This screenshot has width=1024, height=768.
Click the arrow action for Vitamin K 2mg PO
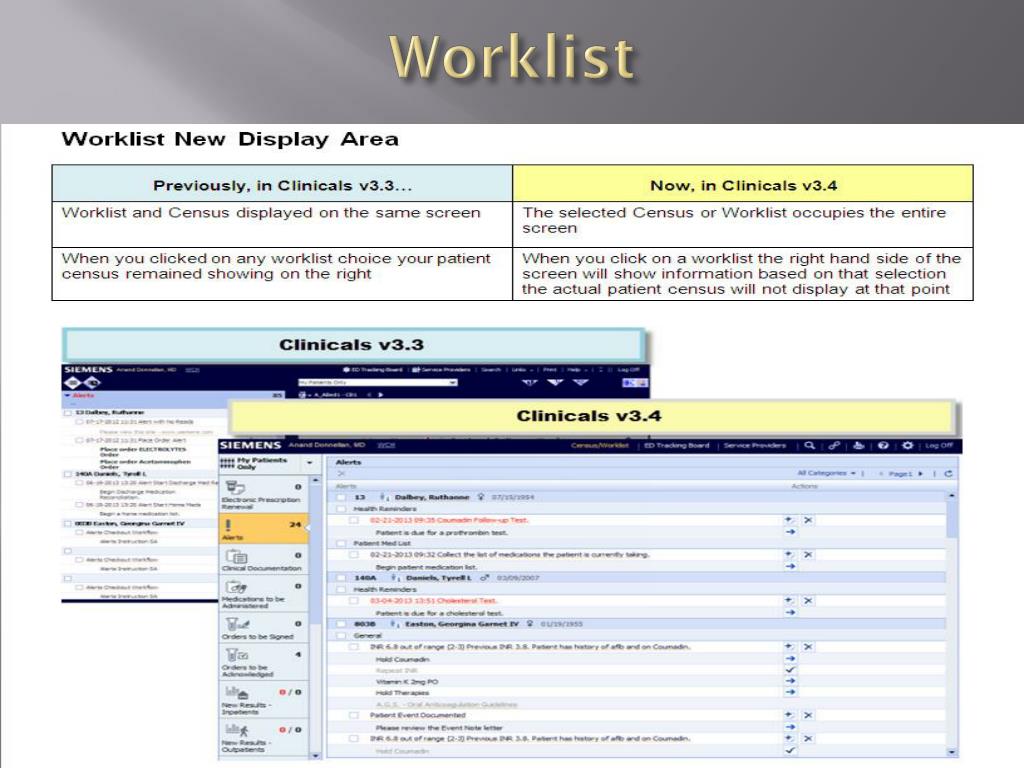point(790,681)
